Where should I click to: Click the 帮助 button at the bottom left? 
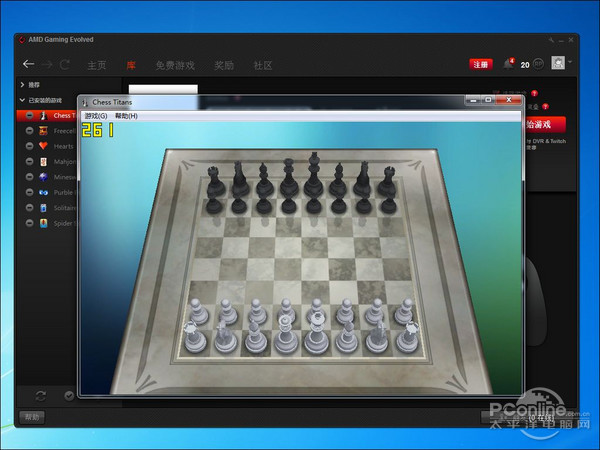click(32, 417)
